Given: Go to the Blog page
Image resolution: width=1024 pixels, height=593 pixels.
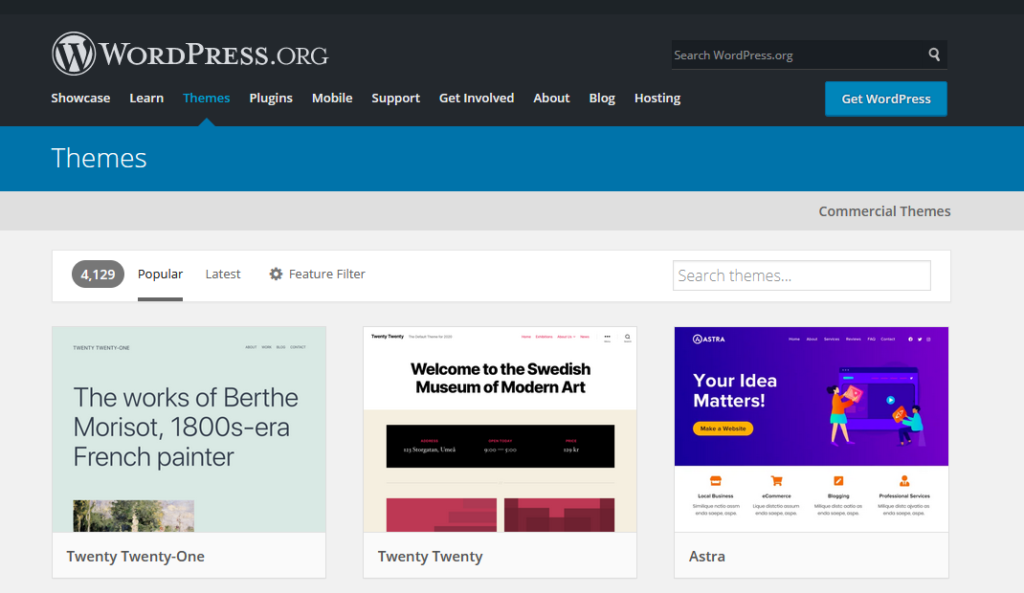Looking at the screenshot, I should click(601, 98).
